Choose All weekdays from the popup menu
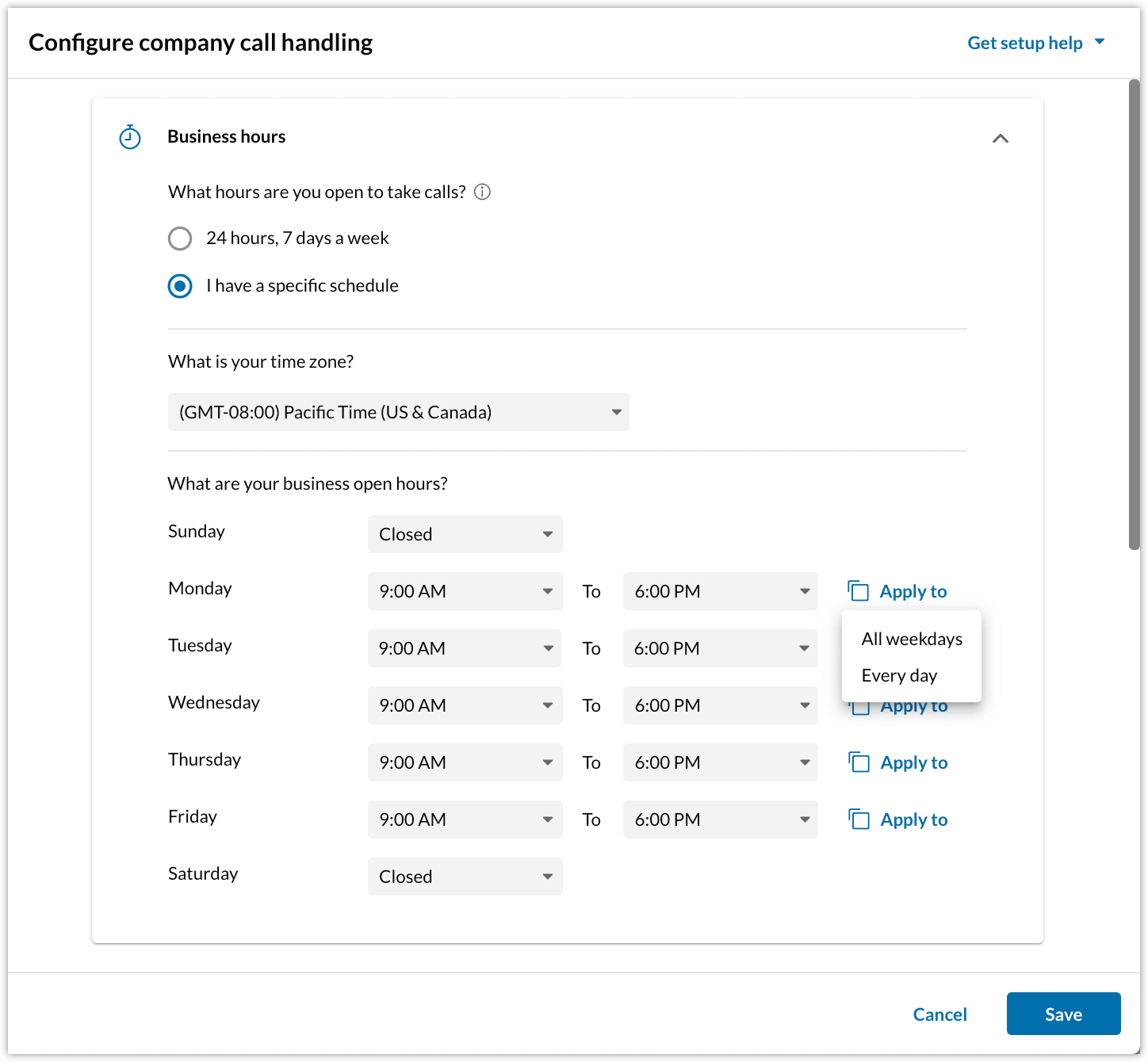The width and height of the screenshot is (1148, 1062). tap(912, 639)
